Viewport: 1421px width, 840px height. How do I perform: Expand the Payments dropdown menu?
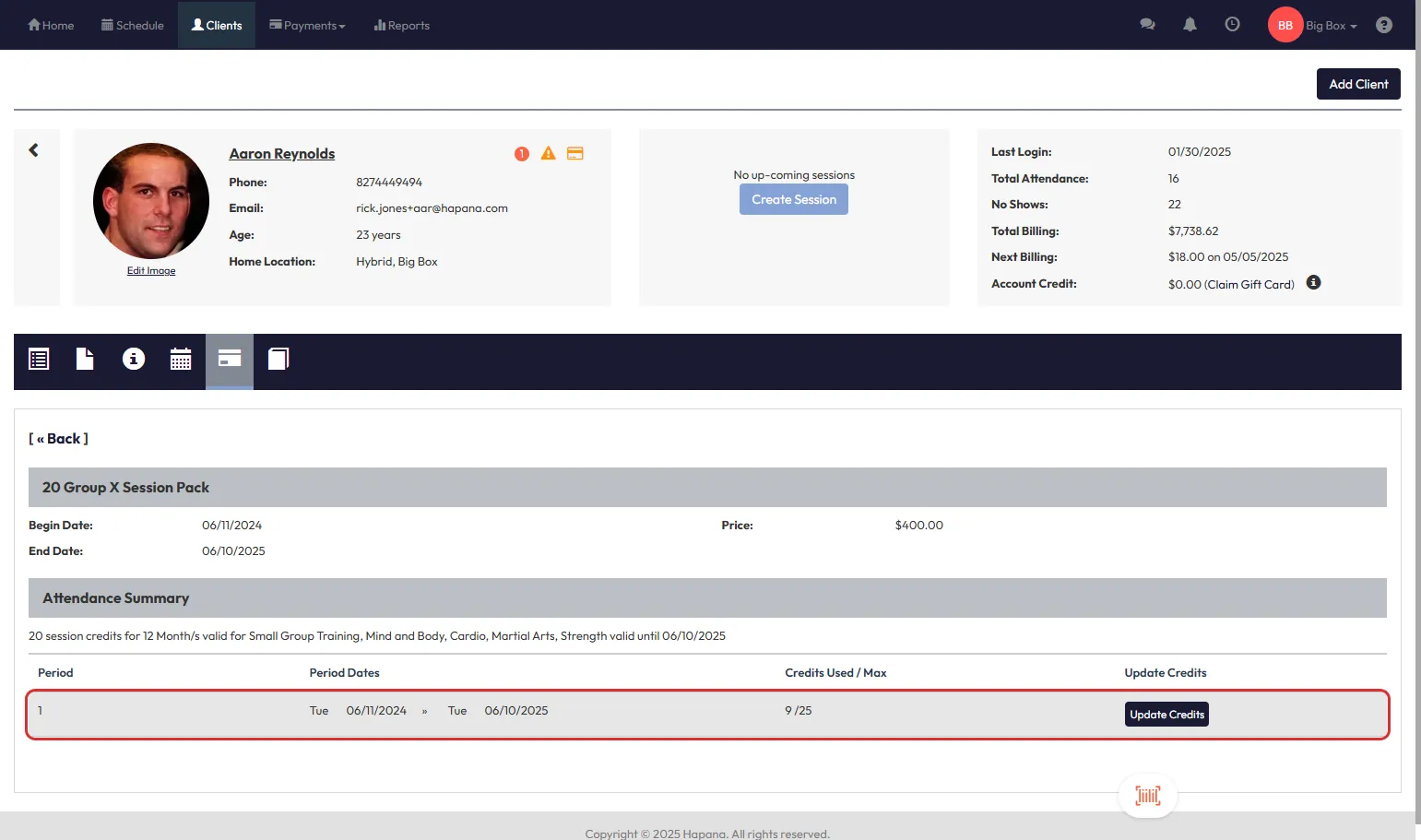(x=307, y=26)
